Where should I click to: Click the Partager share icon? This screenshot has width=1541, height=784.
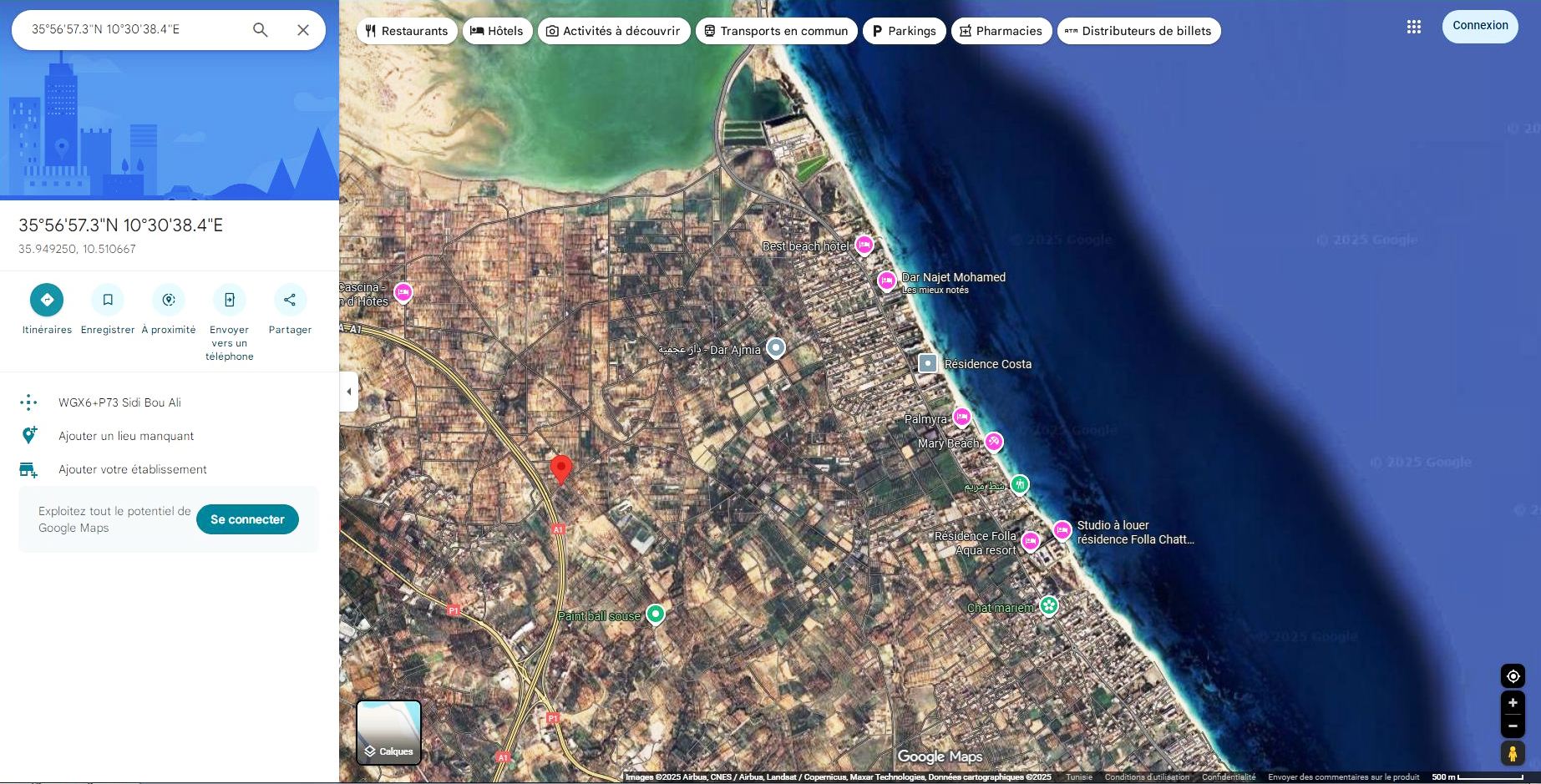(x=290, y=299)
